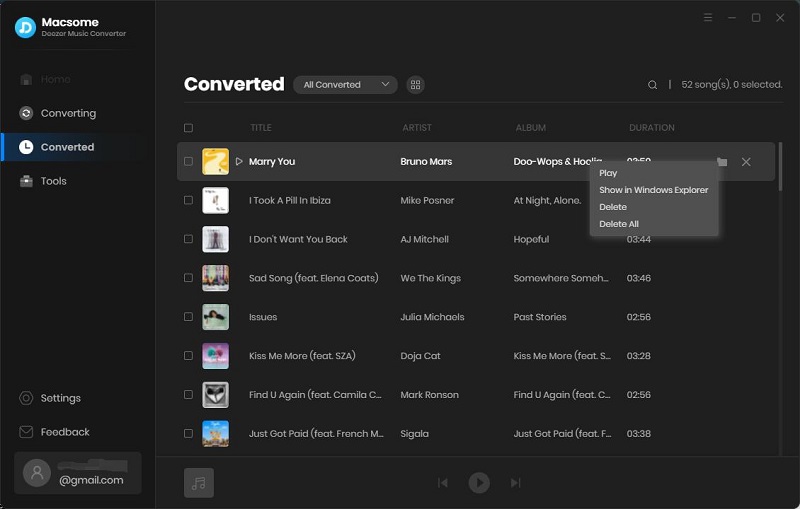Skip to the previous track
Screen dimensions: 800x509
[442, 482]
